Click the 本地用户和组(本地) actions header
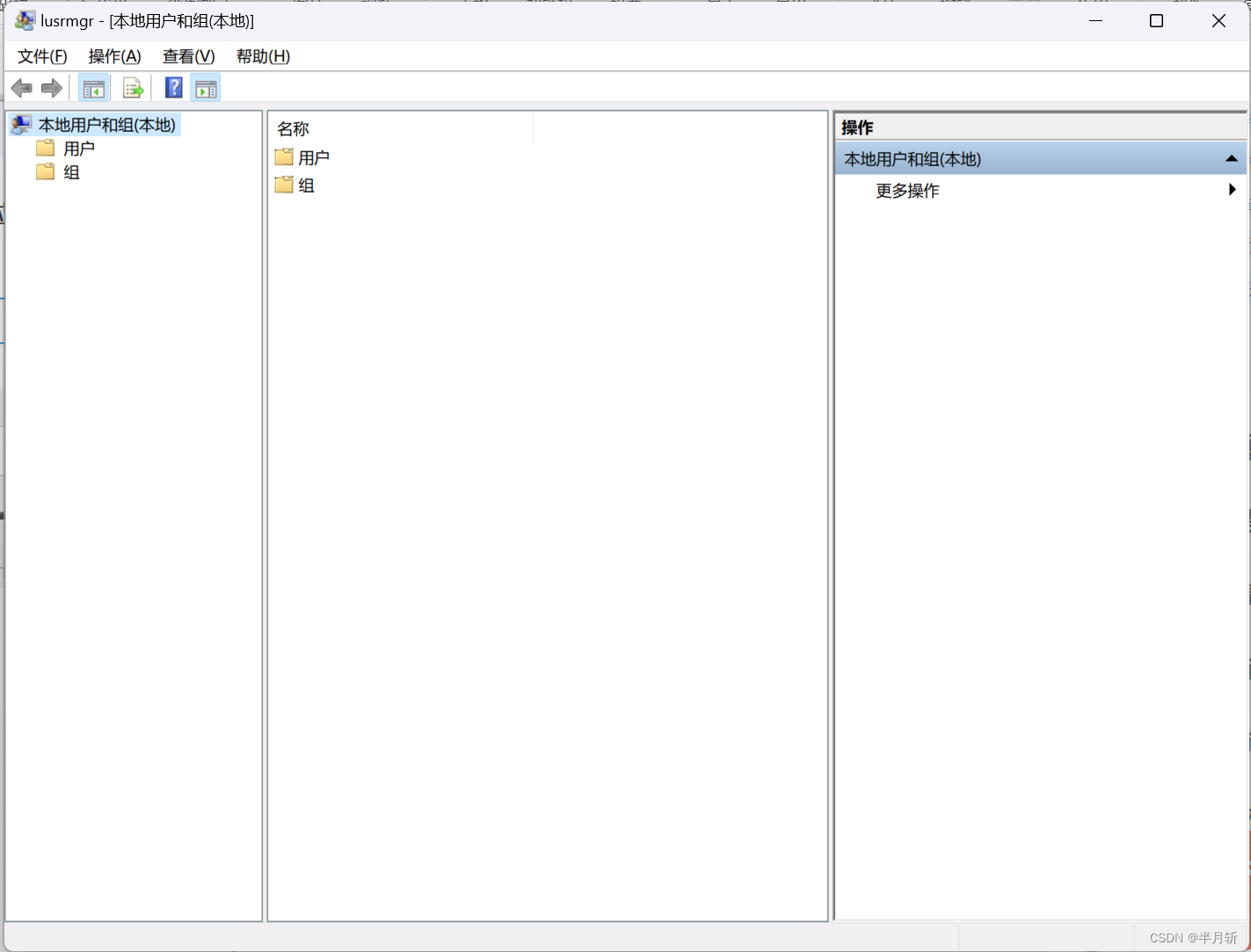Viewport: 1251px width, 952px height. tap(1041, 159)
